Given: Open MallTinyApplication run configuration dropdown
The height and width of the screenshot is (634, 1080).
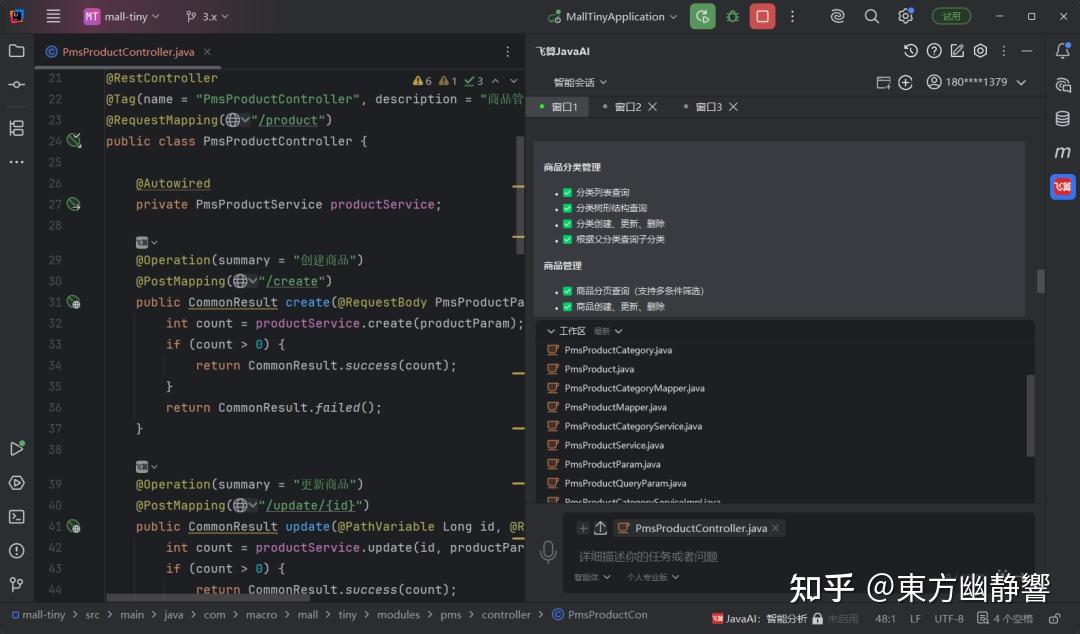Looking at the screenshot, I should coord(612,17).
